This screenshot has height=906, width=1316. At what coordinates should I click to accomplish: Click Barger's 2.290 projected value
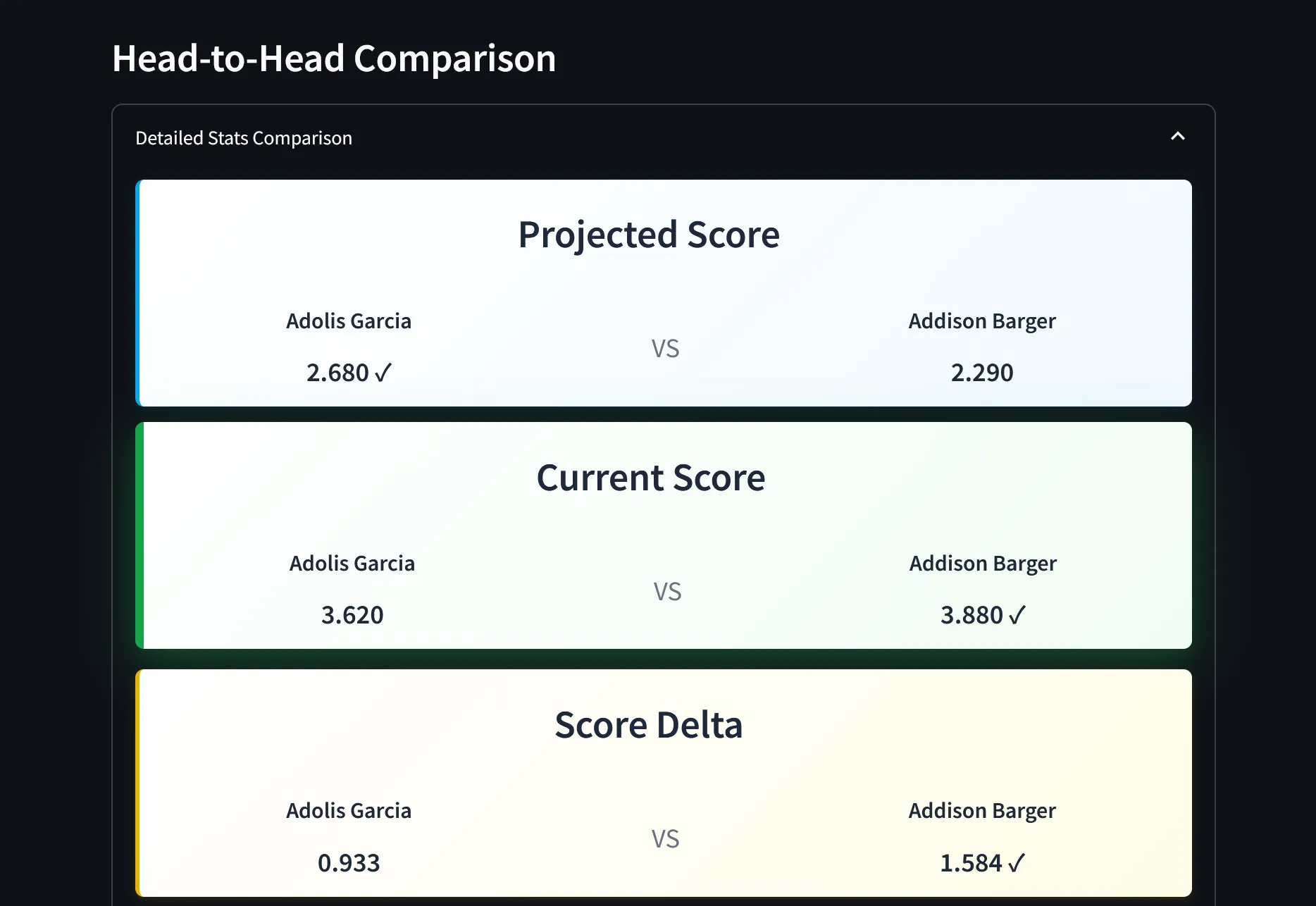[982, 372]
